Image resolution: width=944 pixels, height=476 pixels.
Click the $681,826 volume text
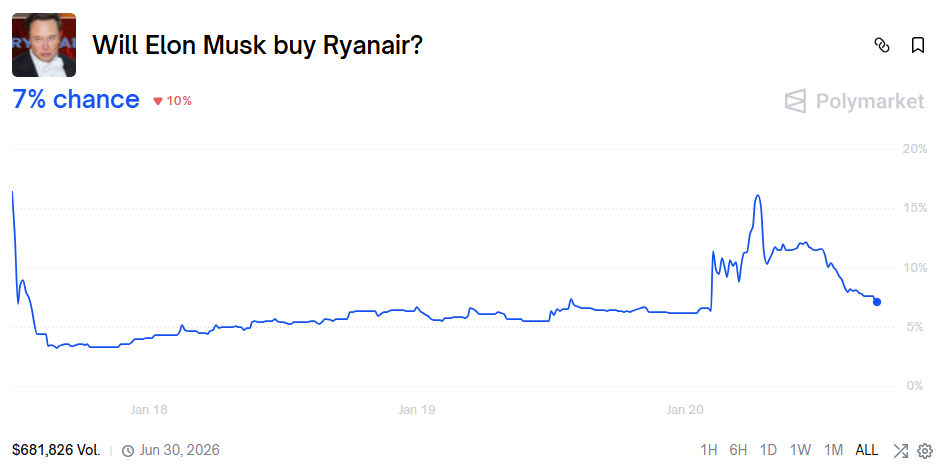pyautogui.click(x=56, y=450)
